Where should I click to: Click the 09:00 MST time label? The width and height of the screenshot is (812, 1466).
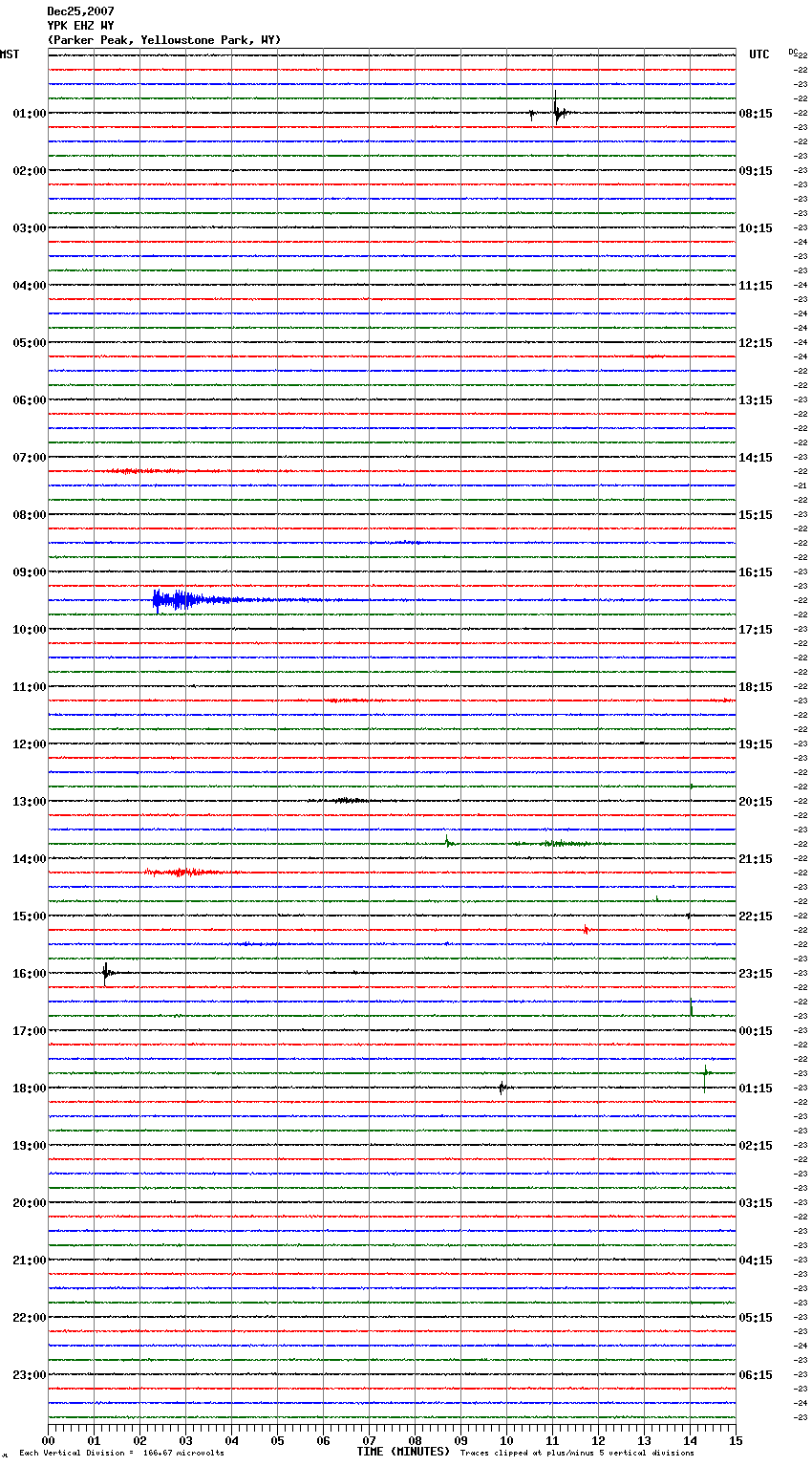click(x=30, y=572)
